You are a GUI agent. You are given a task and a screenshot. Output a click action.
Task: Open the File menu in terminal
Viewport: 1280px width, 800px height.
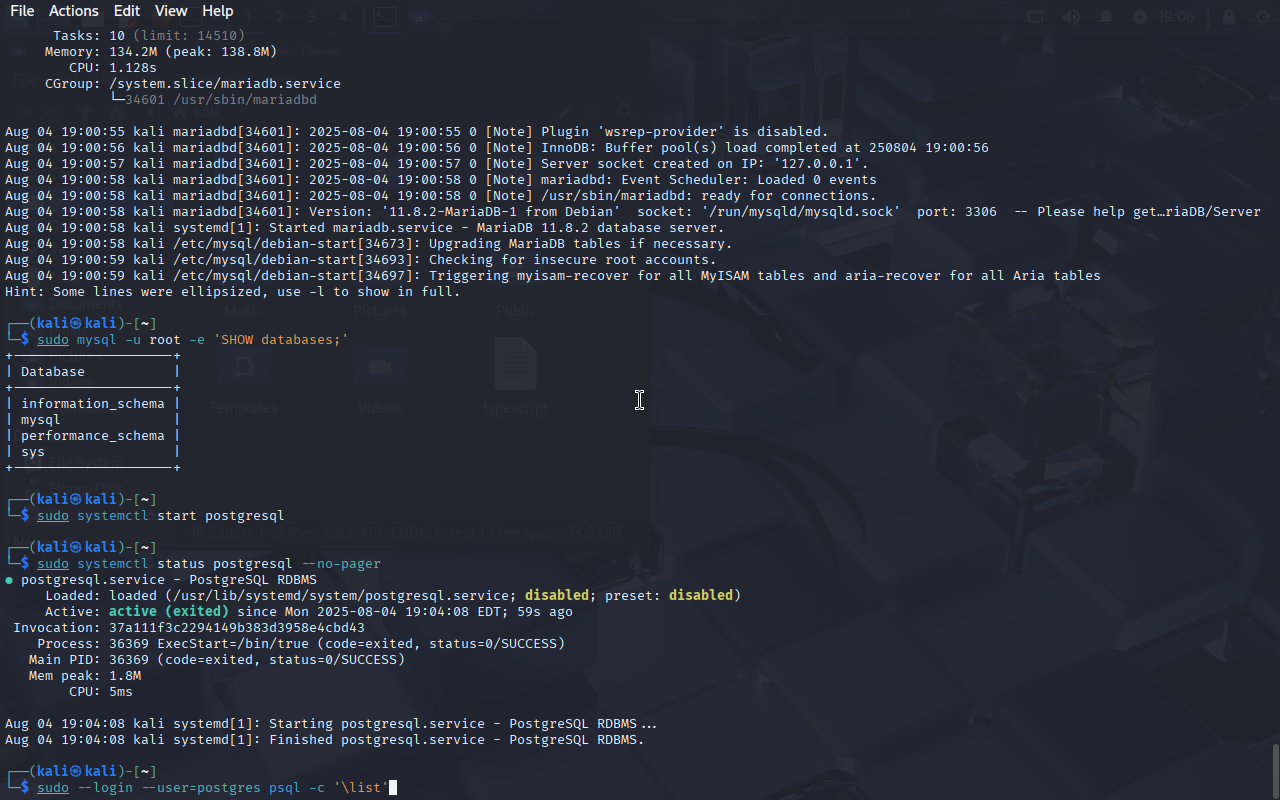[22, 11]
